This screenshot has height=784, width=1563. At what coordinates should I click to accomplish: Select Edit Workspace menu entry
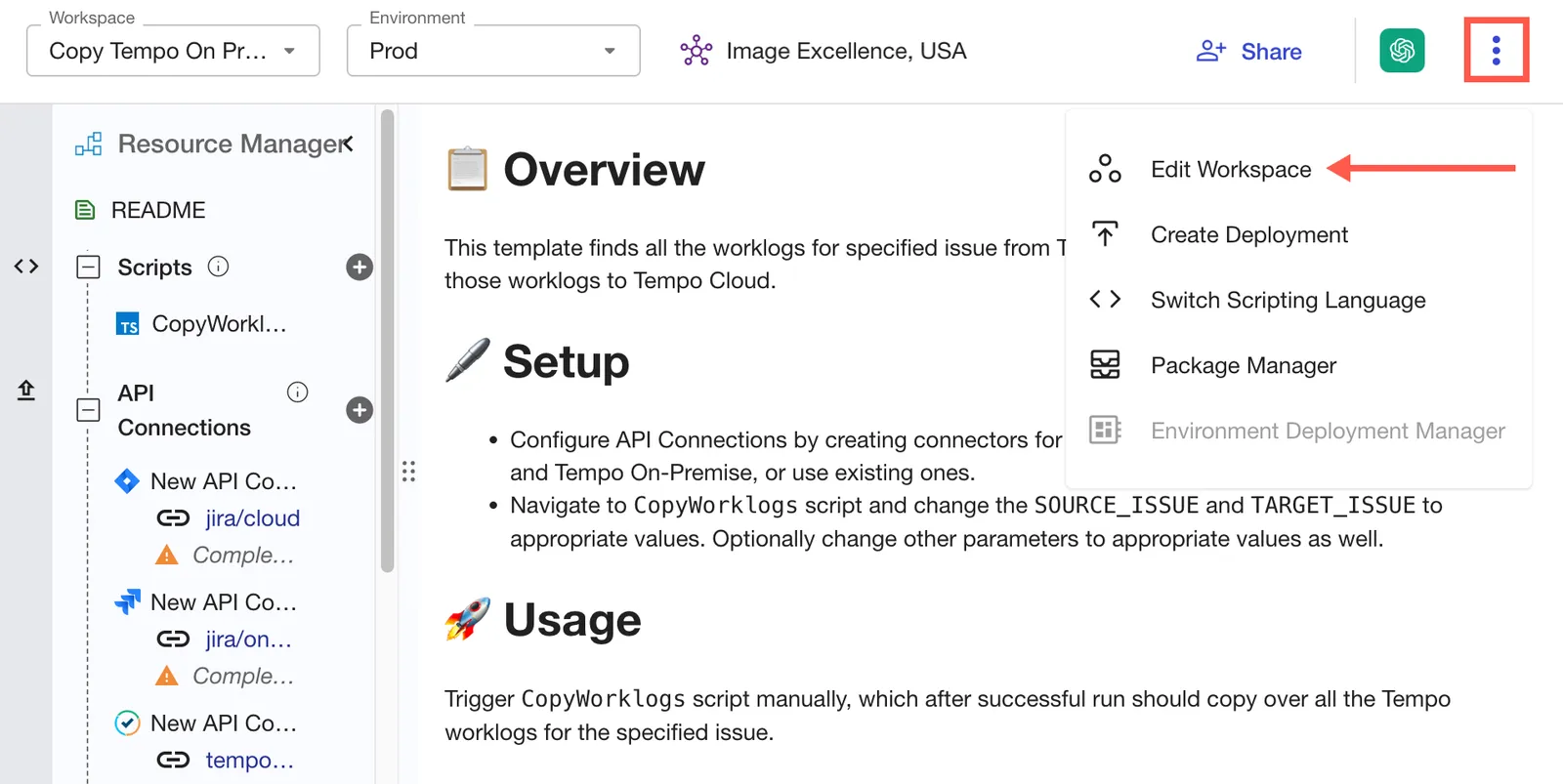pos(1231,170)
